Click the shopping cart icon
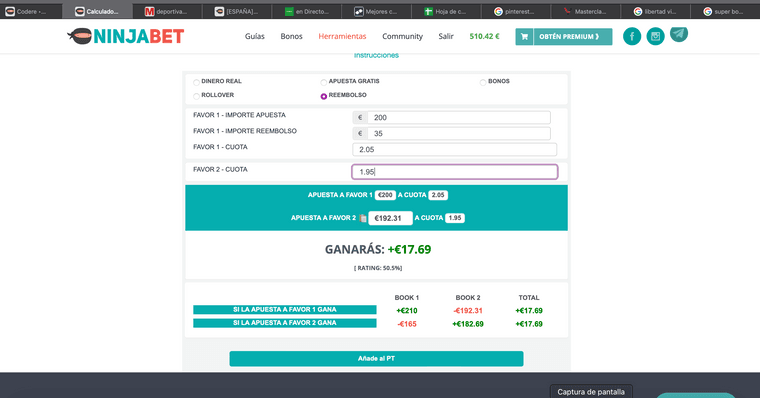 tap(524, 36)
